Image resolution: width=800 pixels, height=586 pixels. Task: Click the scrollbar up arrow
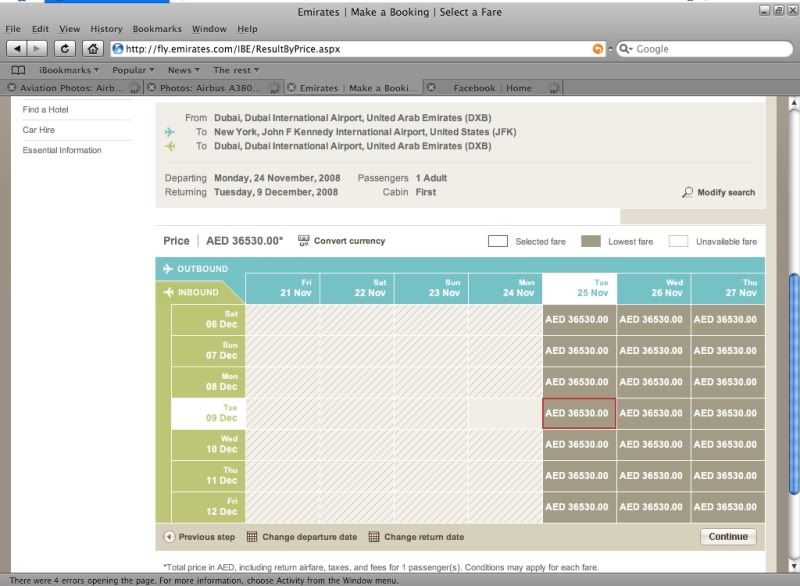(x=794, y=103)
